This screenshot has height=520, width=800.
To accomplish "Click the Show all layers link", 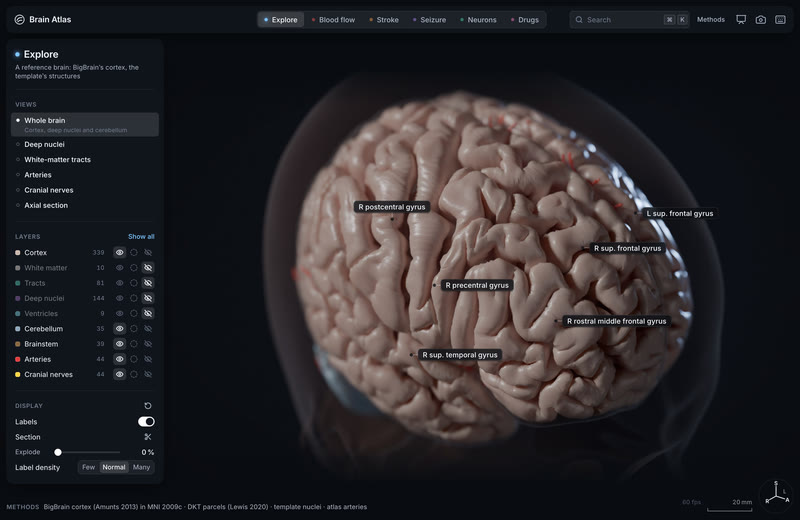I will click(x=141, y=237).
